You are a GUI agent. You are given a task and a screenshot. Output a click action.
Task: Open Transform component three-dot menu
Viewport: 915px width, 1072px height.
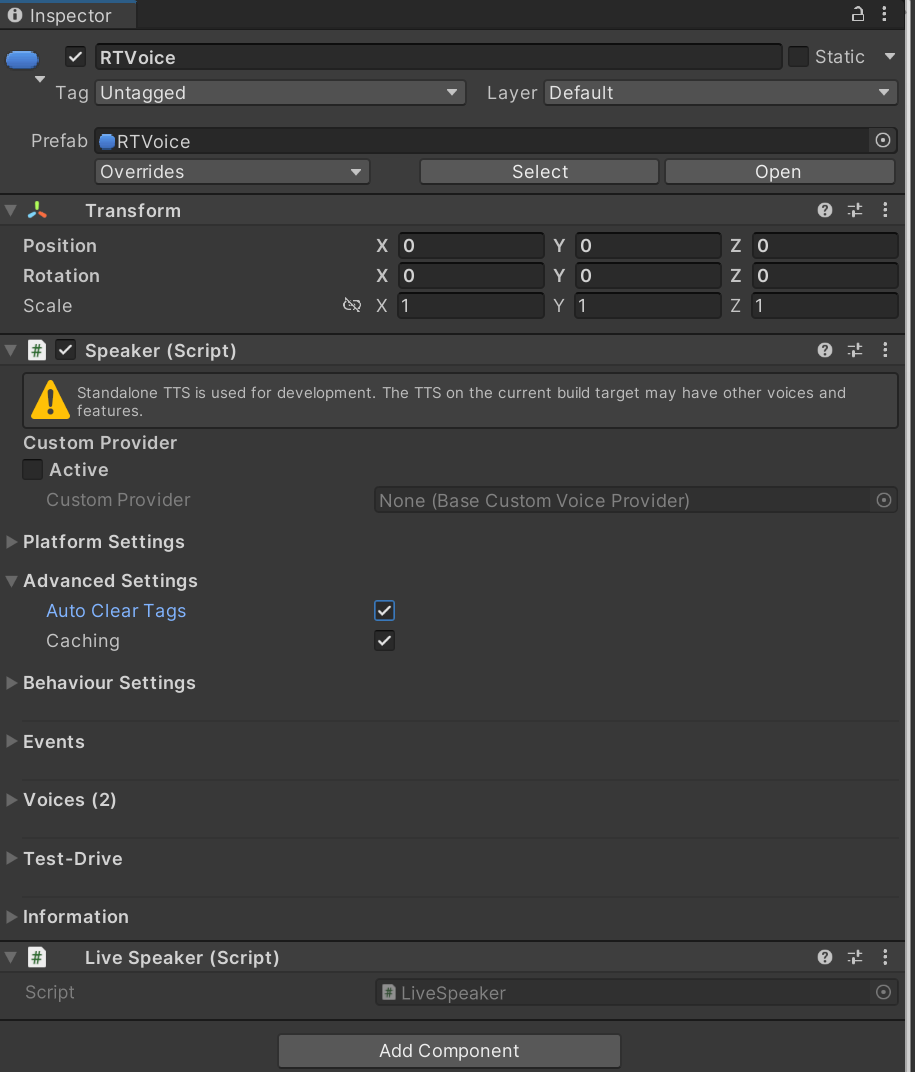pos(885,210)
